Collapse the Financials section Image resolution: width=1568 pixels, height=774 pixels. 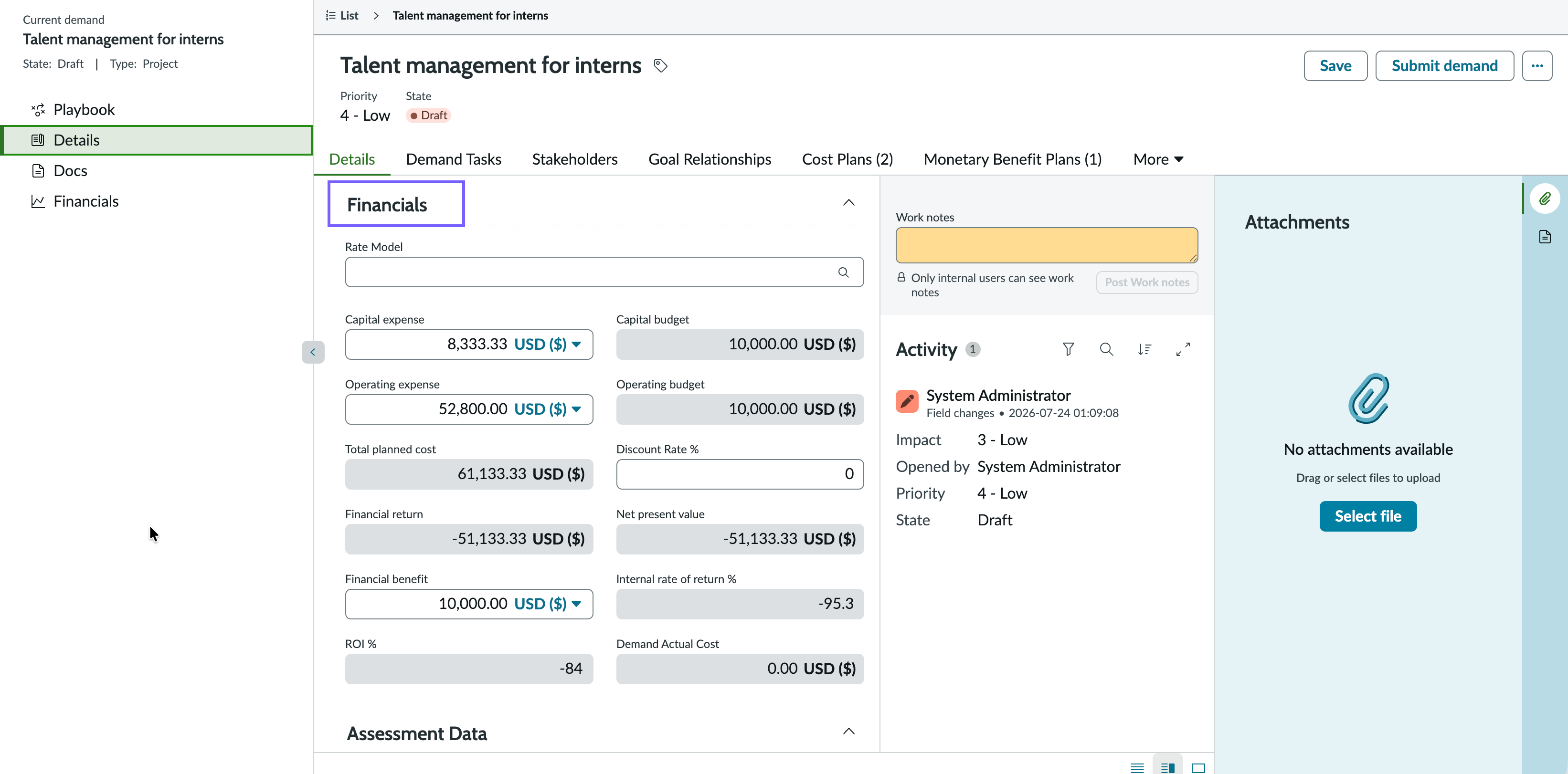click(848, 203)
